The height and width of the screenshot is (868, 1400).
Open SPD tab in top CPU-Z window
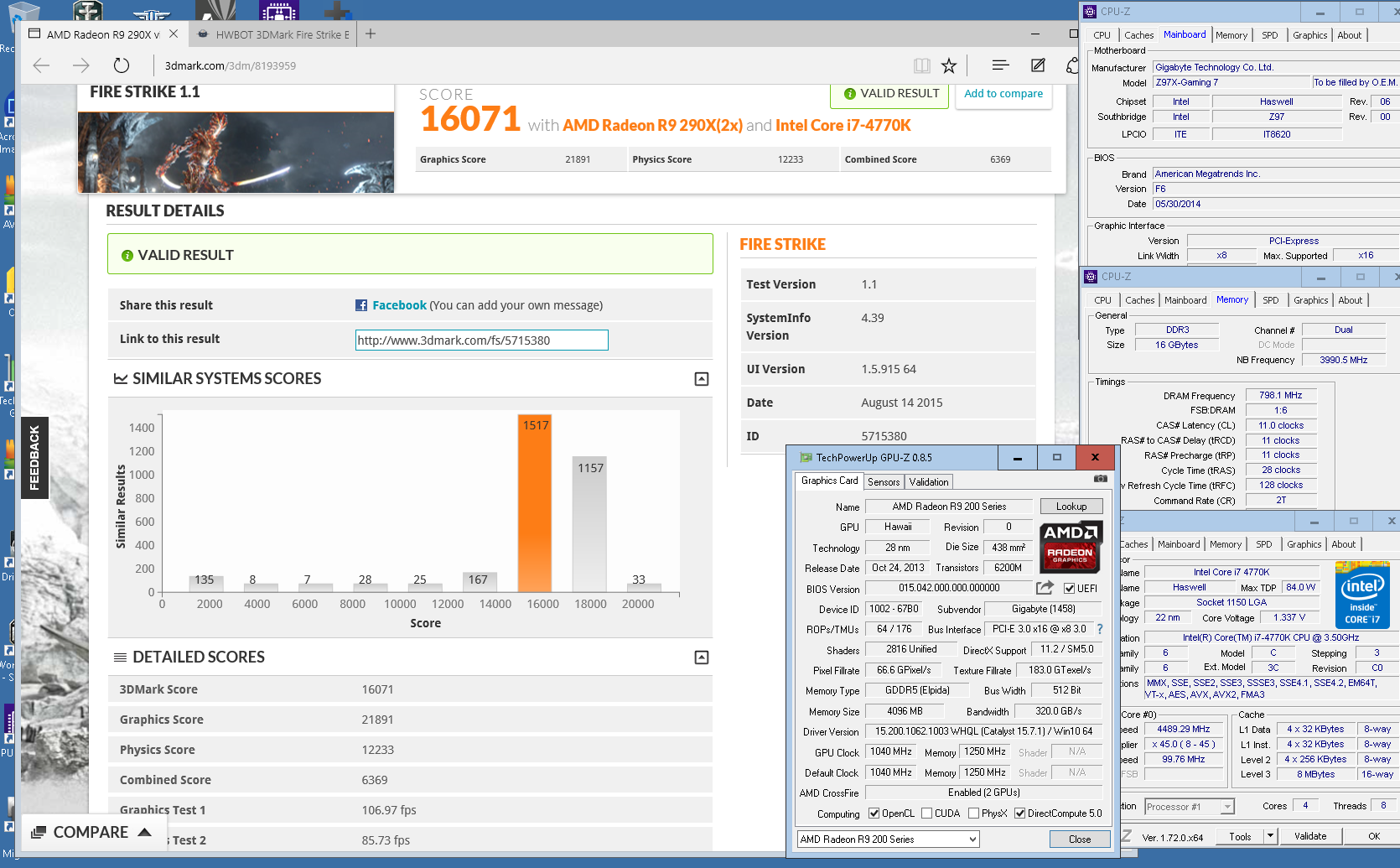click(1270, 35)
